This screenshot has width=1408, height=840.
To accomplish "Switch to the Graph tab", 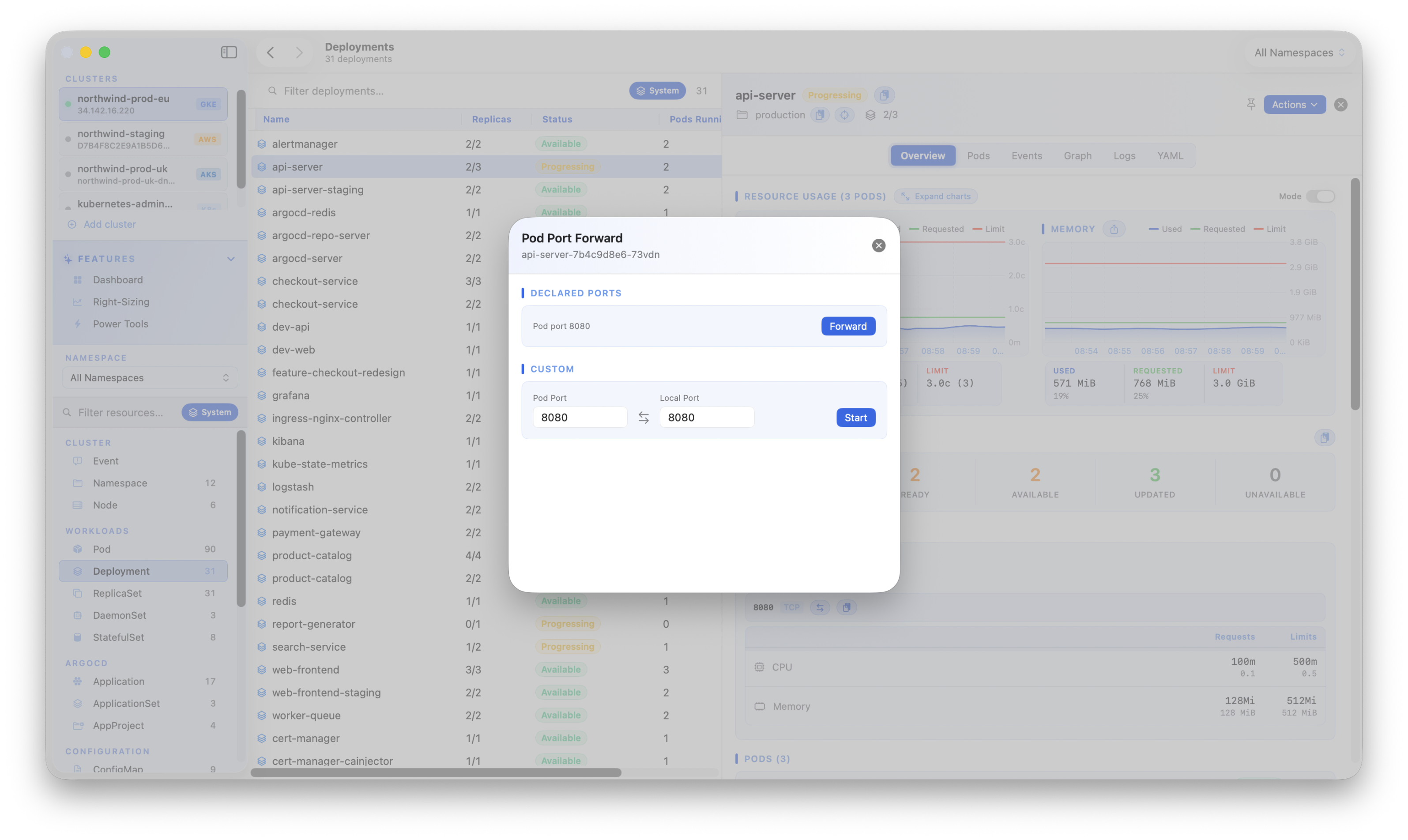I will pos(1077,156).
